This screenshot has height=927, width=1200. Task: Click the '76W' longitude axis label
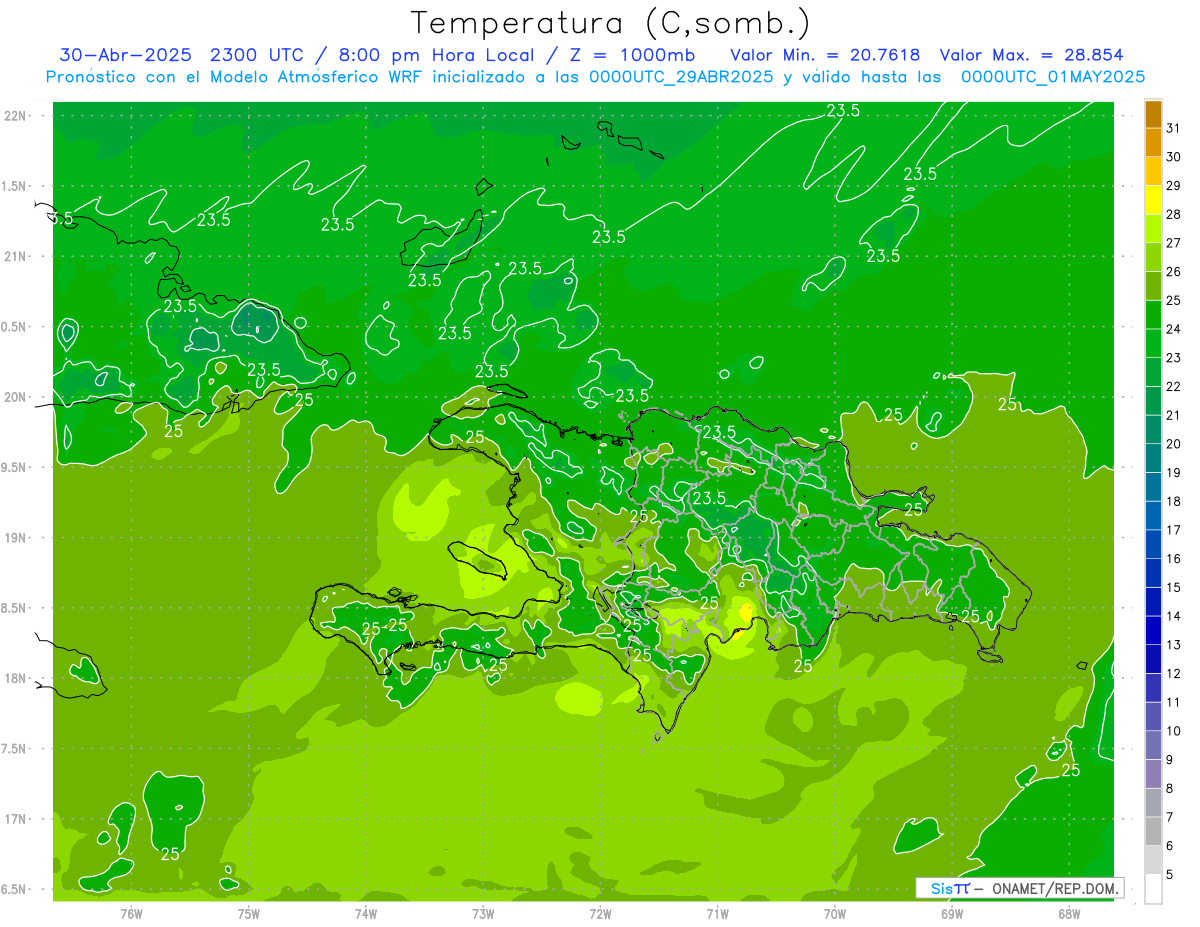click(131, 914)
